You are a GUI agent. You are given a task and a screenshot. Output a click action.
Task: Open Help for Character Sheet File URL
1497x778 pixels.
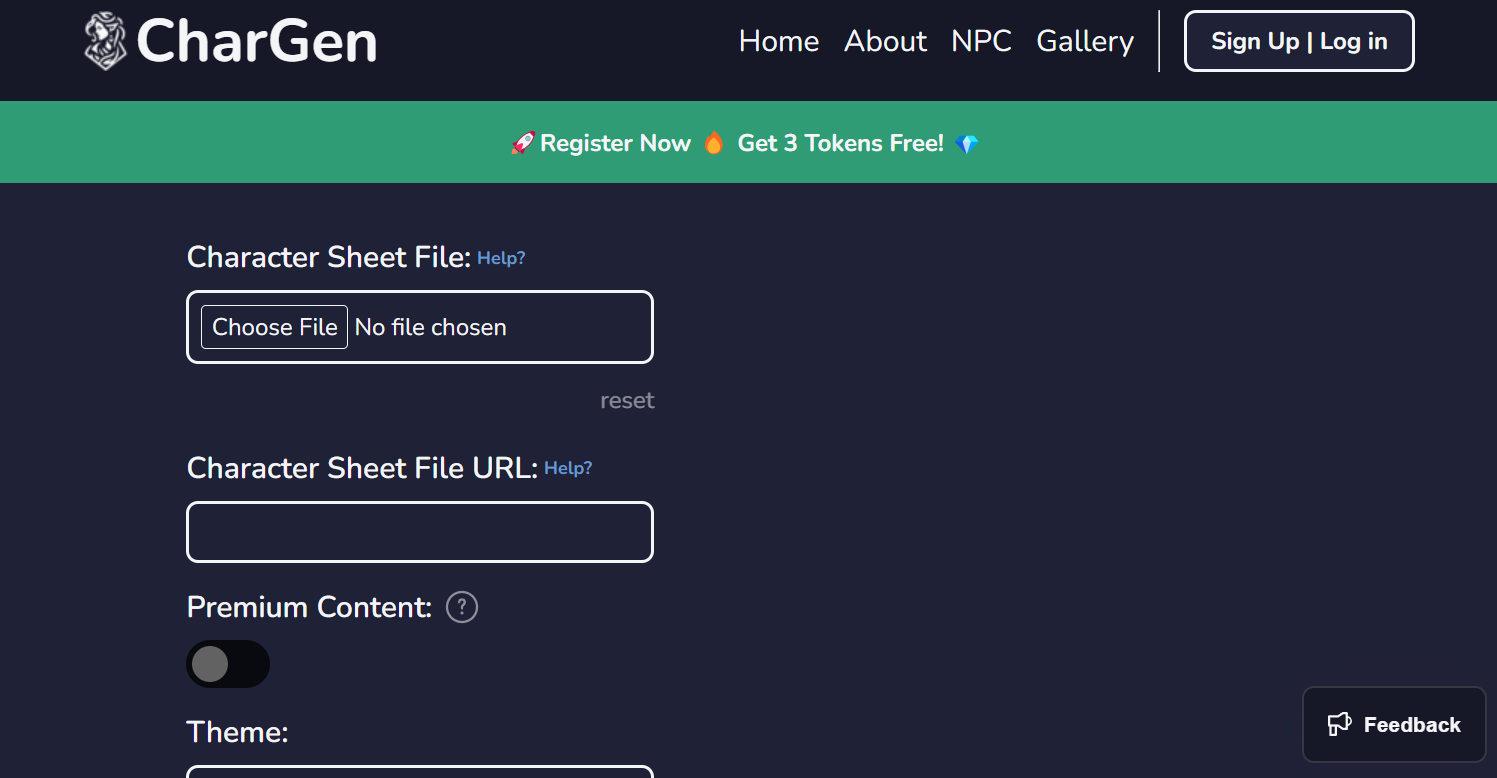[568, 468]
